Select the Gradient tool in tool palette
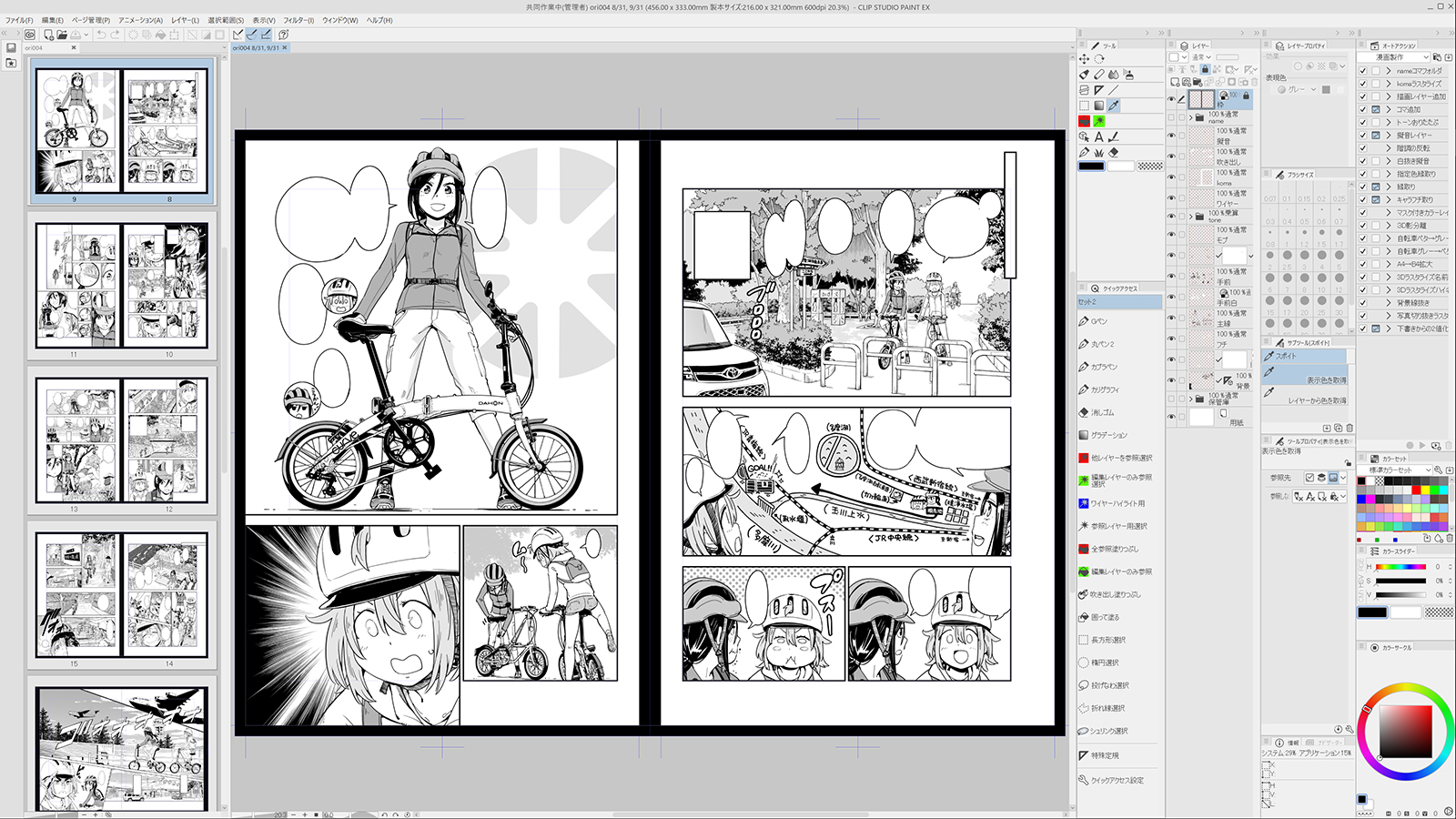 (1099, 106)
